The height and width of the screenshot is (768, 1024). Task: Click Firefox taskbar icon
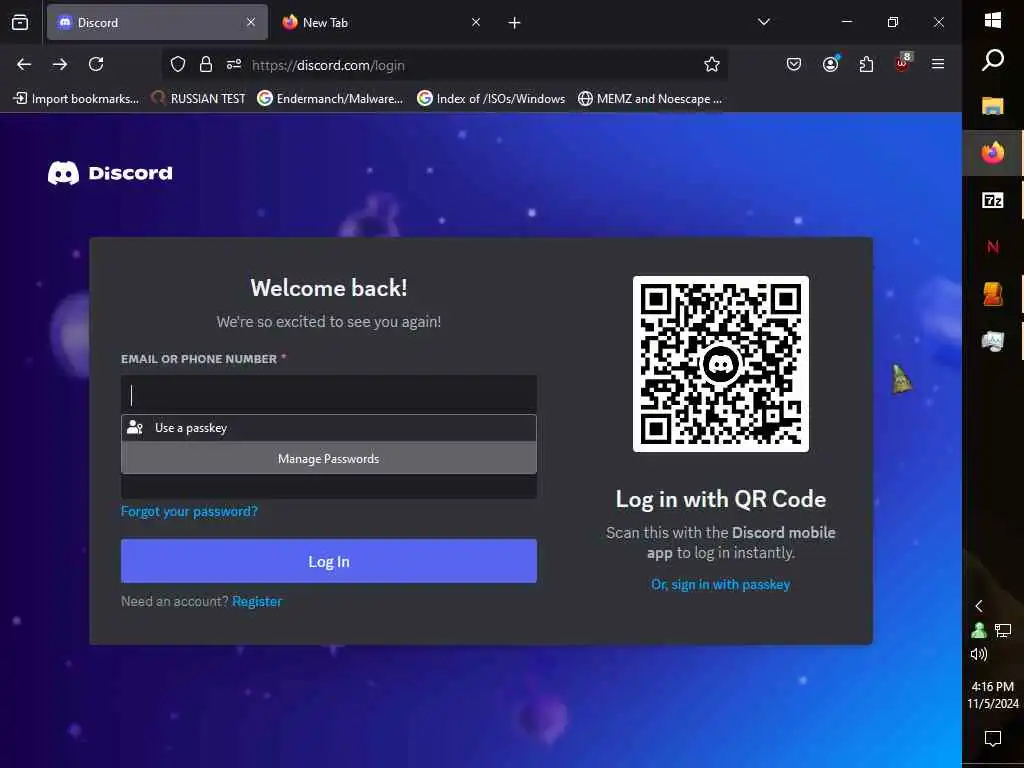(993, 153)
